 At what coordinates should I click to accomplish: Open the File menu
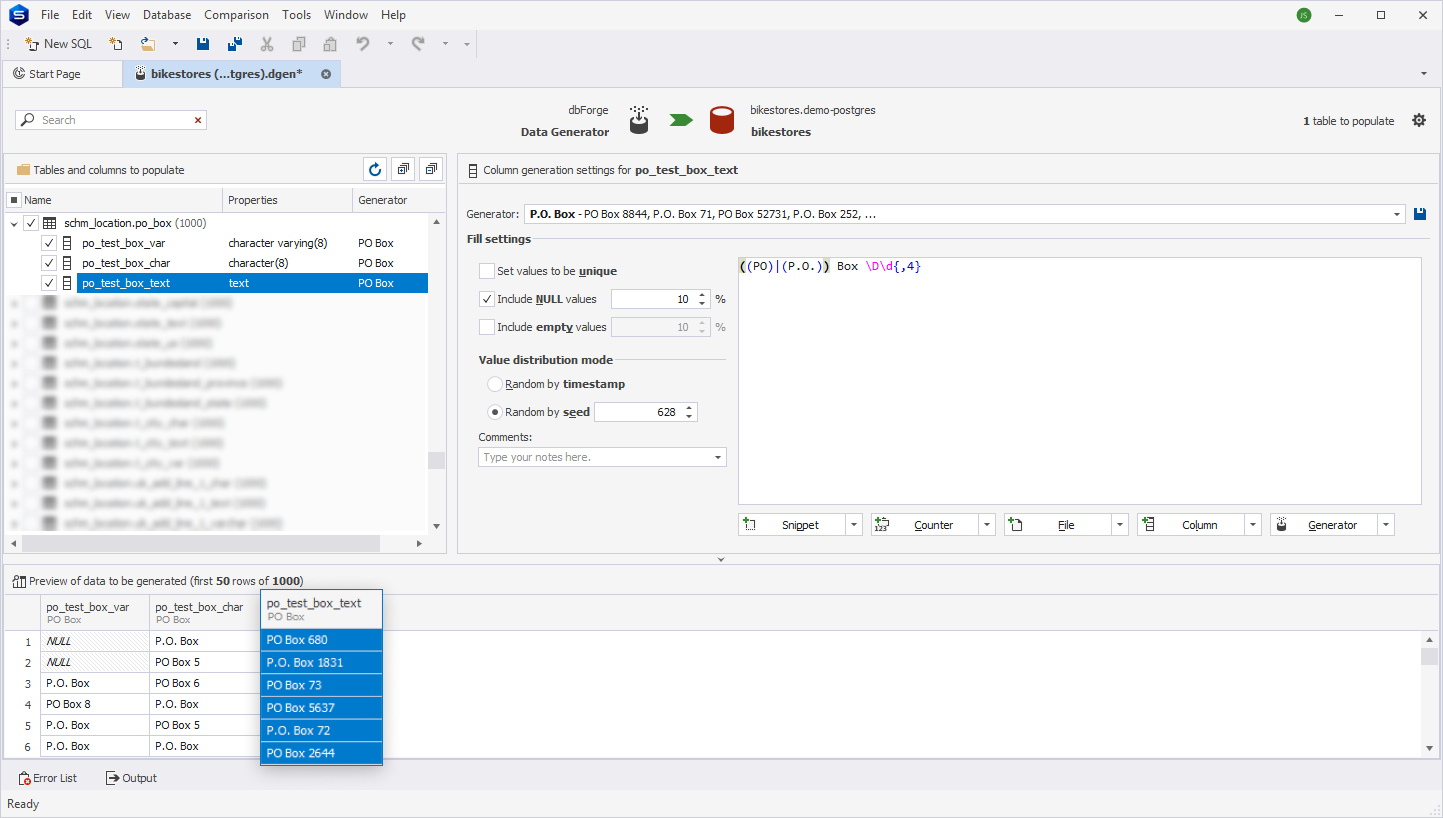click(x=50, y=15)
